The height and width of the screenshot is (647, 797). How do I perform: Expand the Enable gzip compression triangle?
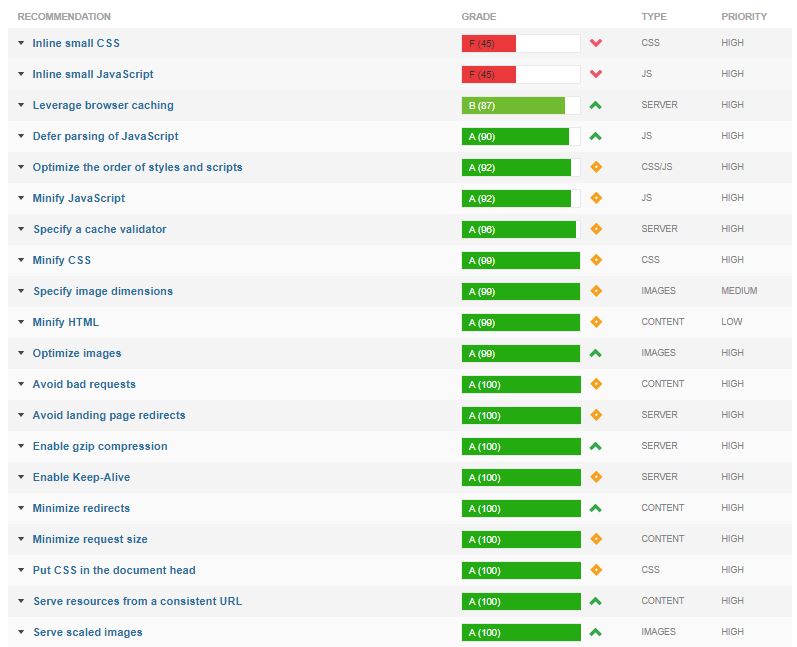[21, 446]
